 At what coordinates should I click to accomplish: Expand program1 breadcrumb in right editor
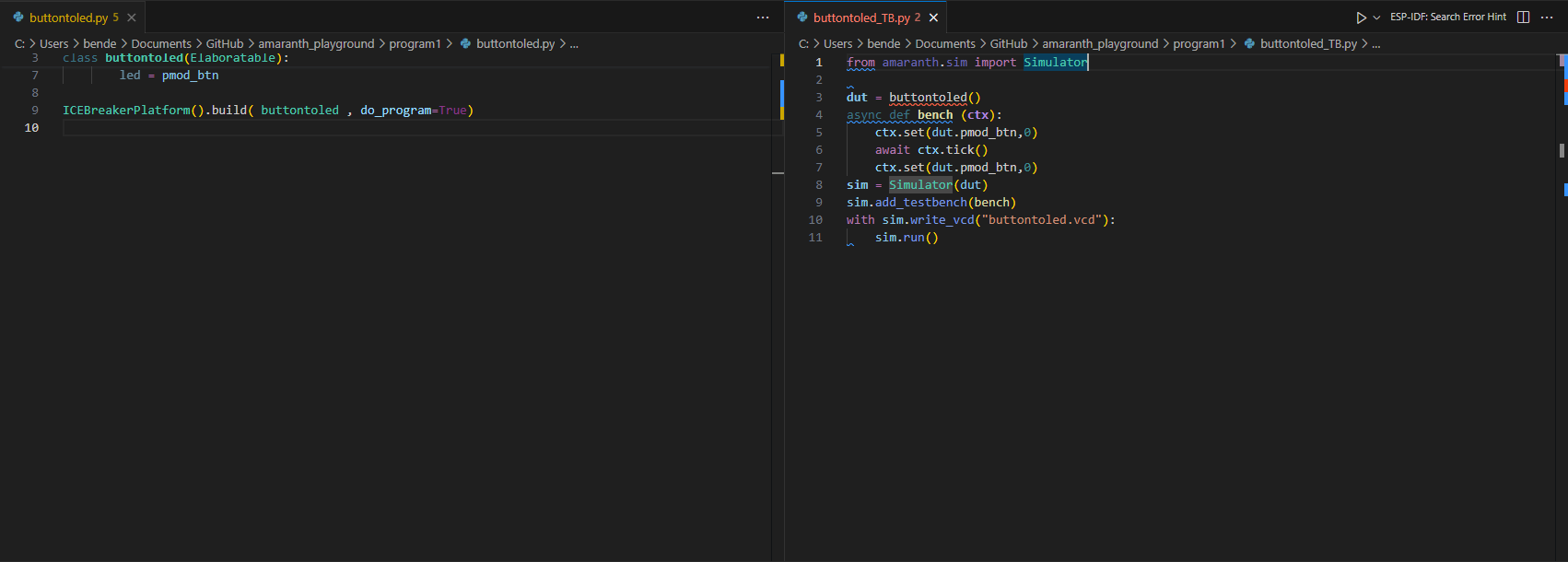(x=1199, y=43)
